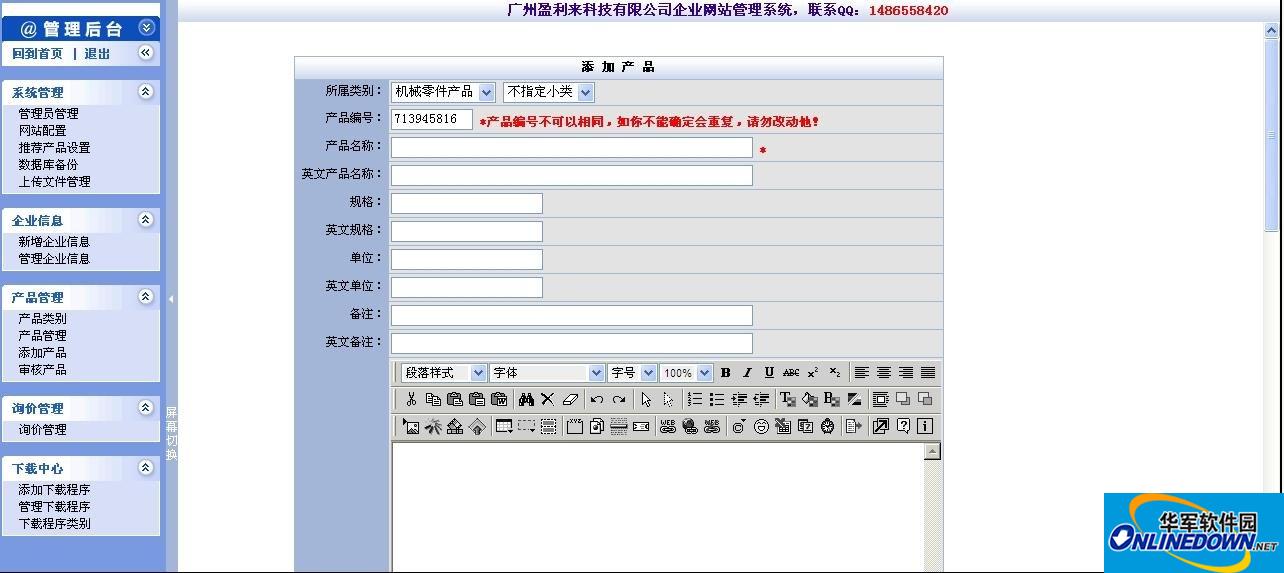
Task: Open 网站配置 in the sidebar
Action: [x=42, y=131]
